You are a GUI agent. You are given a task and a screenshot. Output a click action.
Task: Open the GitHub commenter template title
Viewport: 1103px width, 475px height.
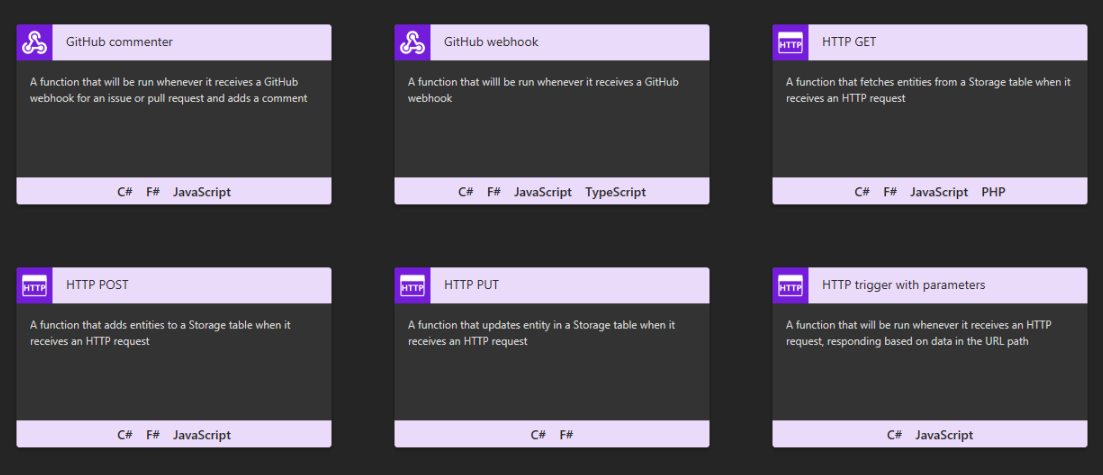tap(119, 43)
